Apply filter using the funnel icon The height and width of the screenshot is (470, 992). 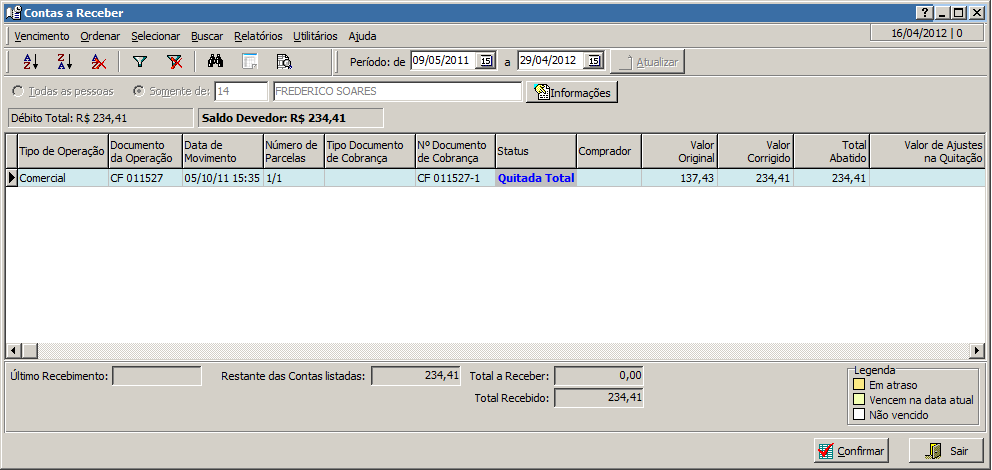[140, 62]
